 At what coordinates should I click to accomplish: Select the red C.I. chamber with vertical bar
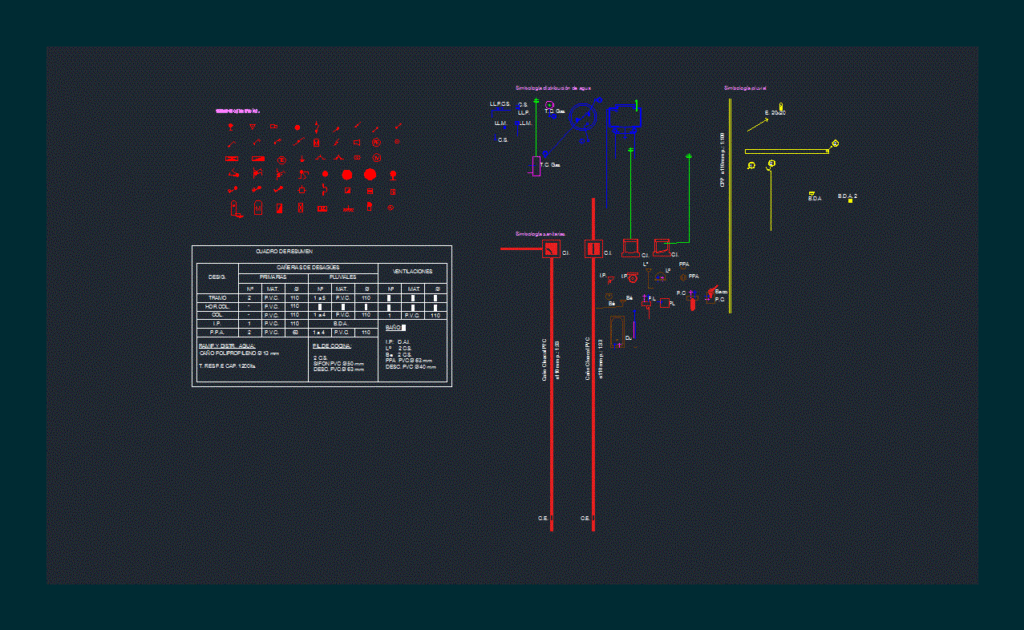click(x=593, y=249)
